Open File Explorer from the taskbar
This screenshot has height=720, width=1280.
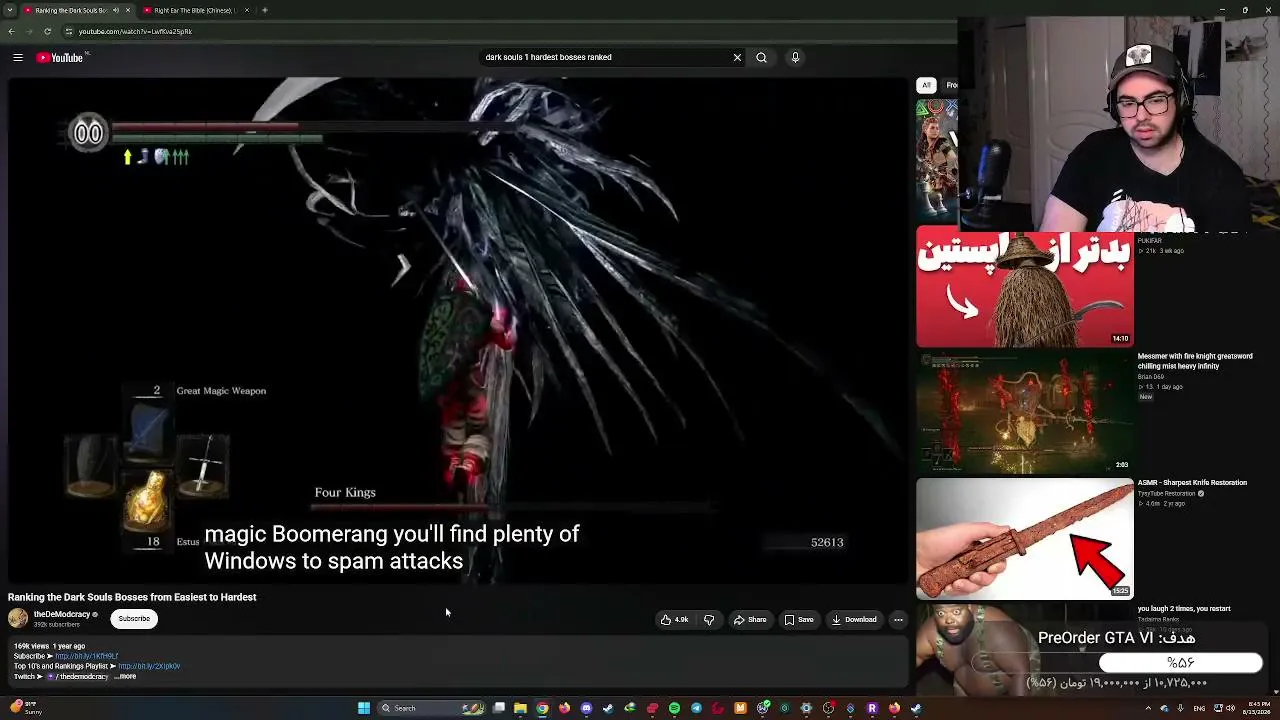[520, 708]
